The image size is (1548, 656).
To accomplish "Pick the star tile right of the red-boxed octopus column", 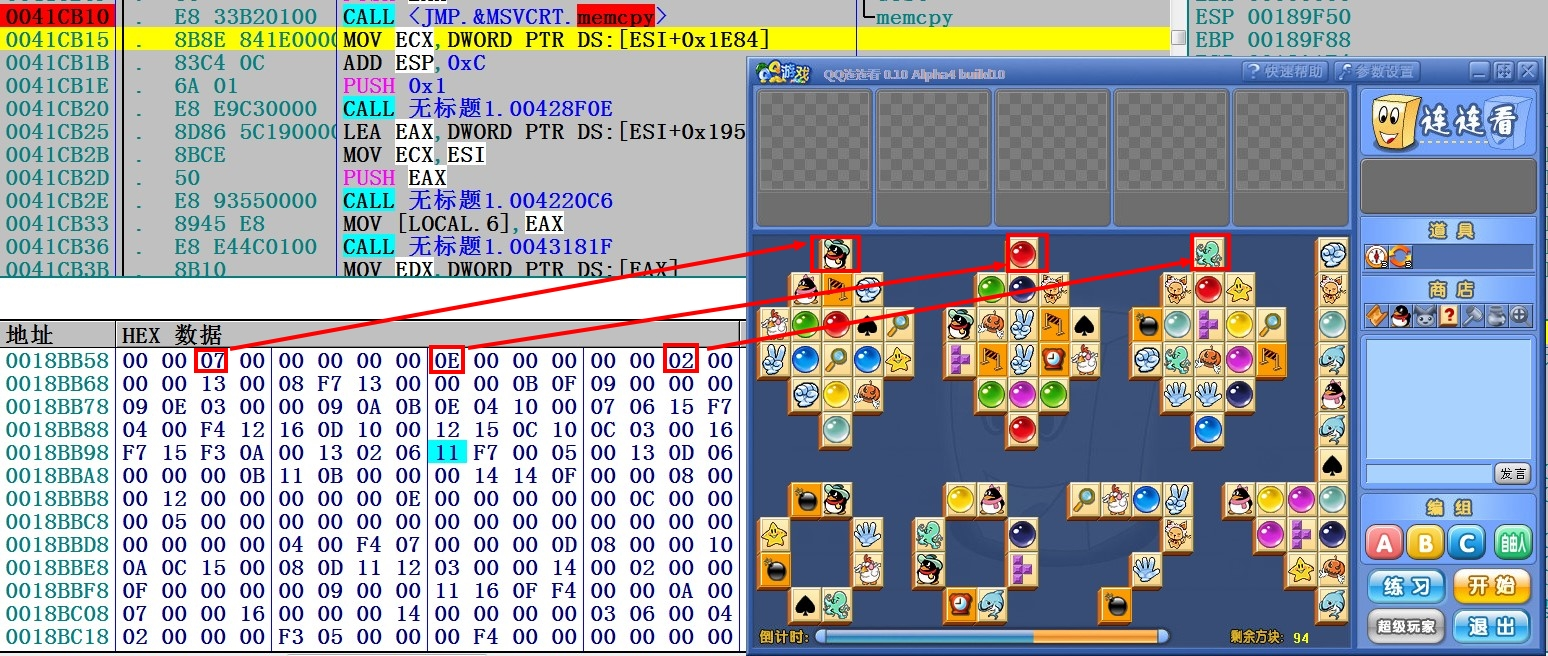I will pos(1239,290).
